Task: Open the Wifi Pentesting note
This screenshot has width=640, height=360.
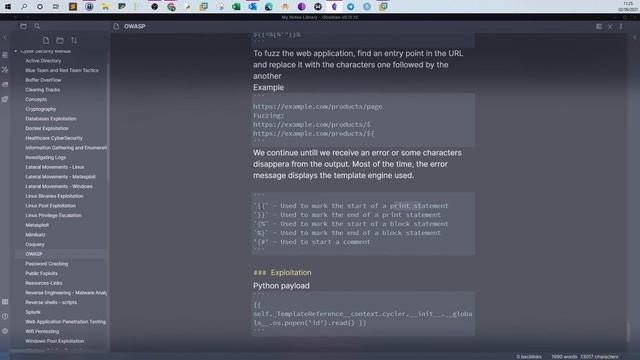Action: pos(42,331)
